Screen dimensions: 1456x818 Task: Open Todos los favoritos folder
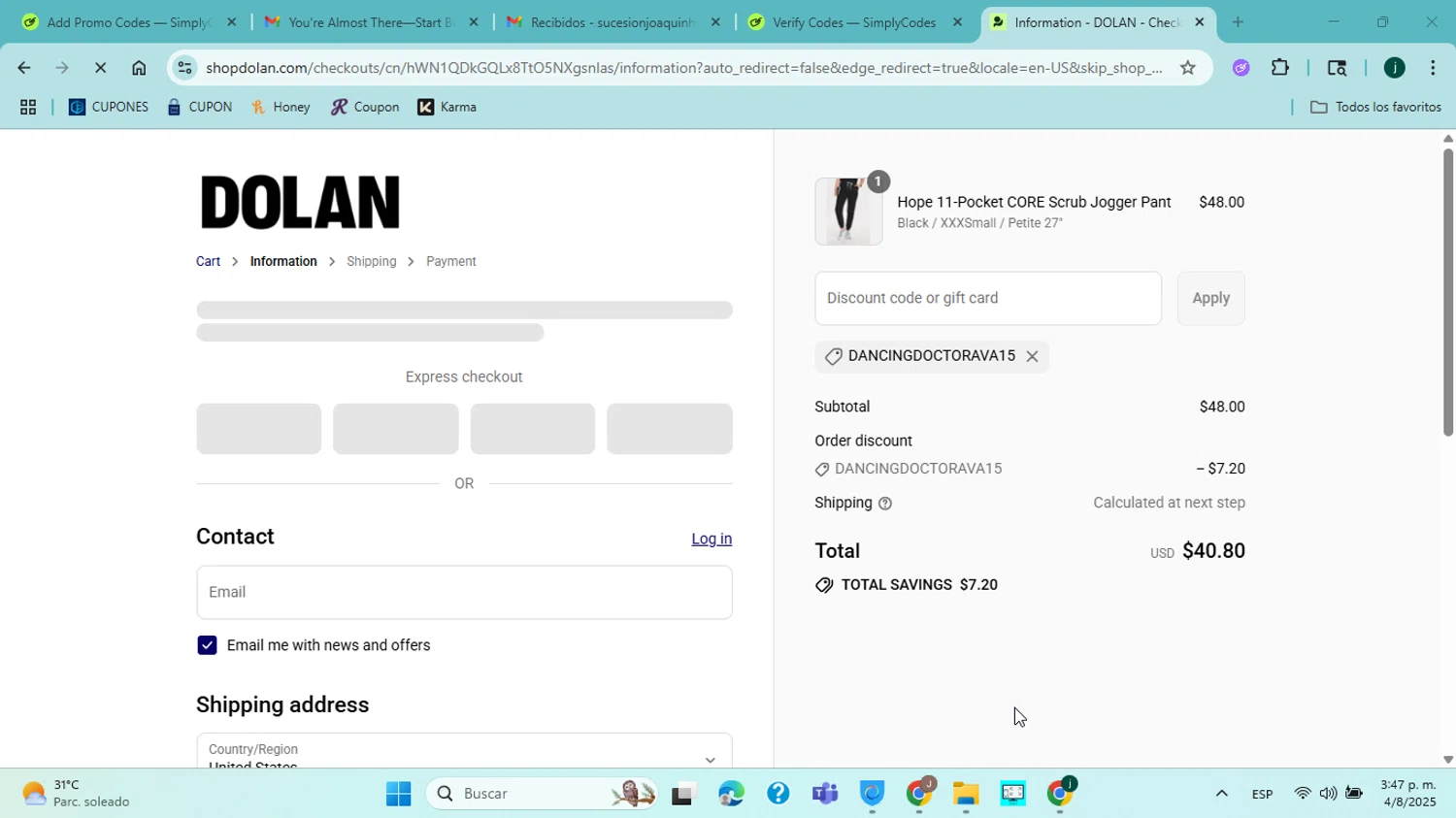[x=1375, y=108]
